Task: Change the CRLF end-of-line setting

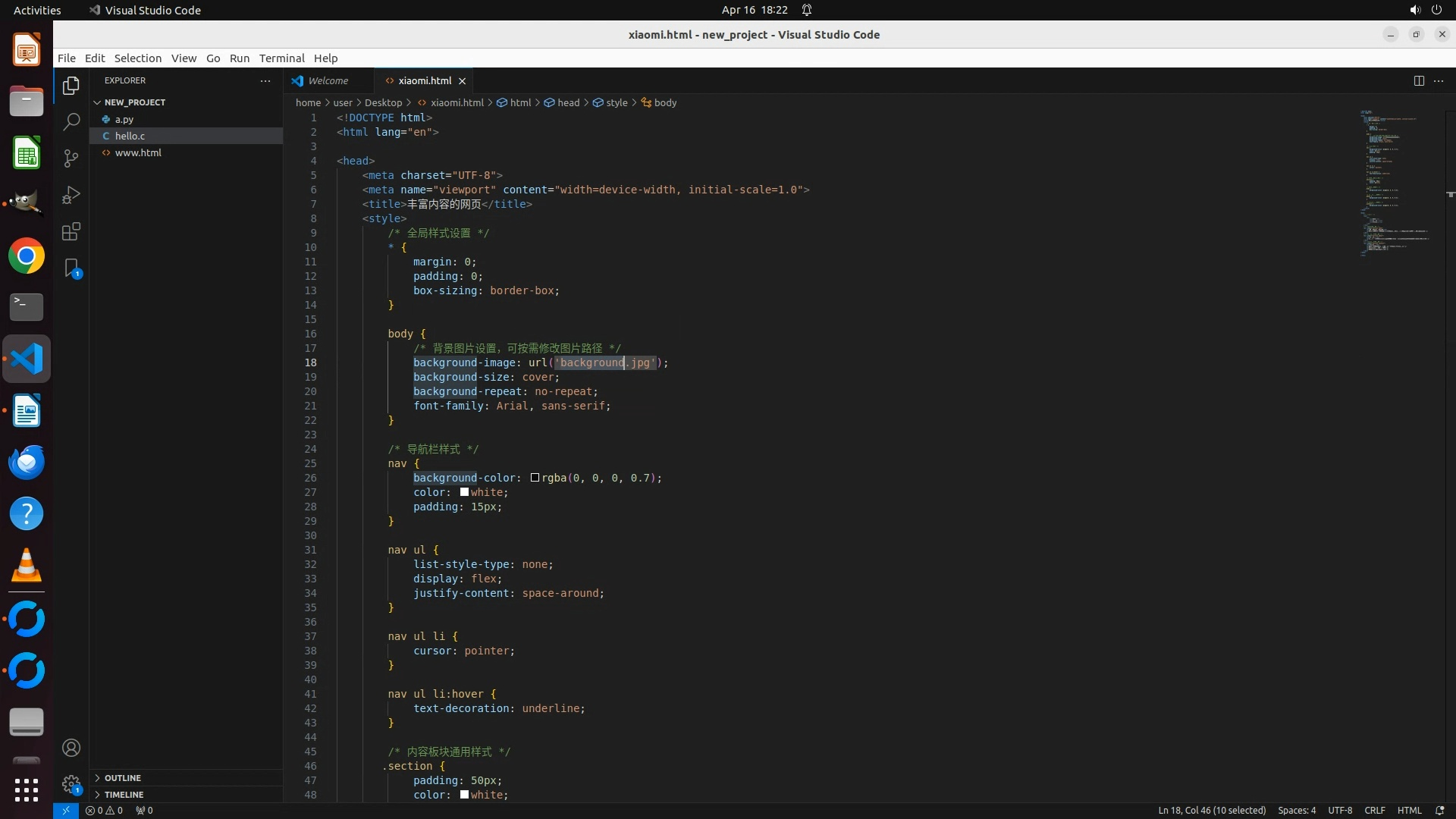Action: [1374, 810]
